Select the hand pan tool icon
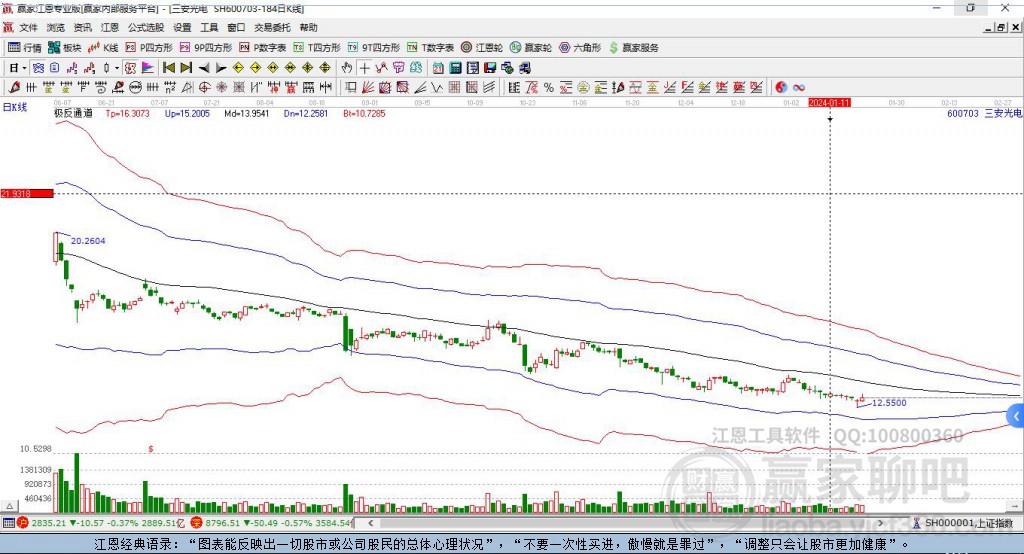The width and height of the screenshot is (1024, 554). [347, 68]
